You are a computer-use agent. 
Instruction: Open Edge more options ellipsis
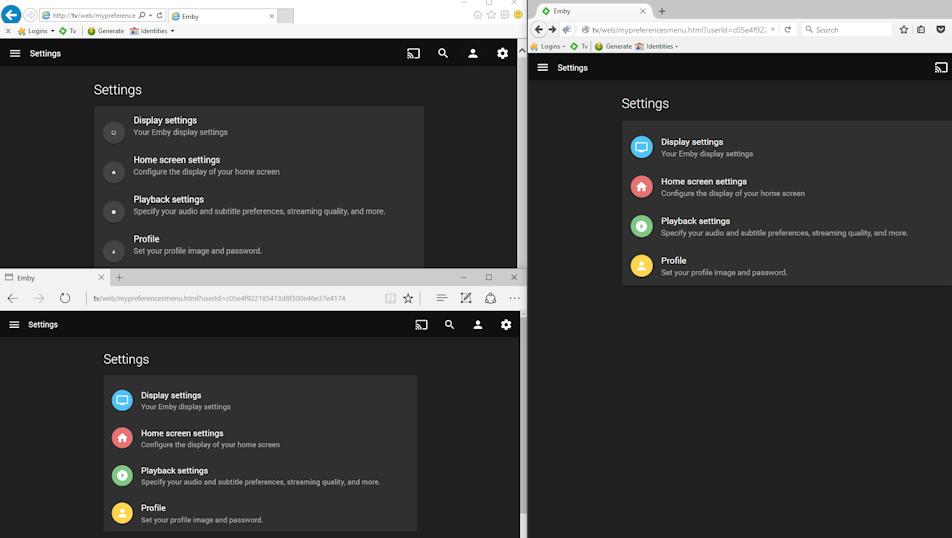[515, 298]
